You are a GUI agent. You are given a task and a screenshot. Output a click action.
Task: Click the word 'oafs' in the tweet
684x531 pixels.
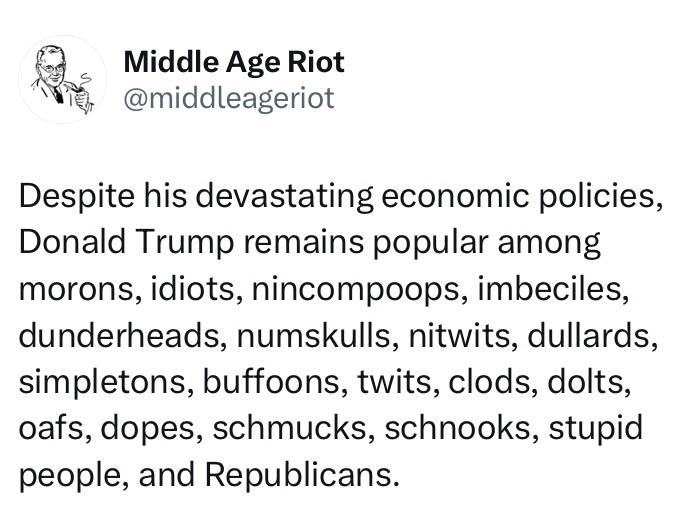(51, 428)
